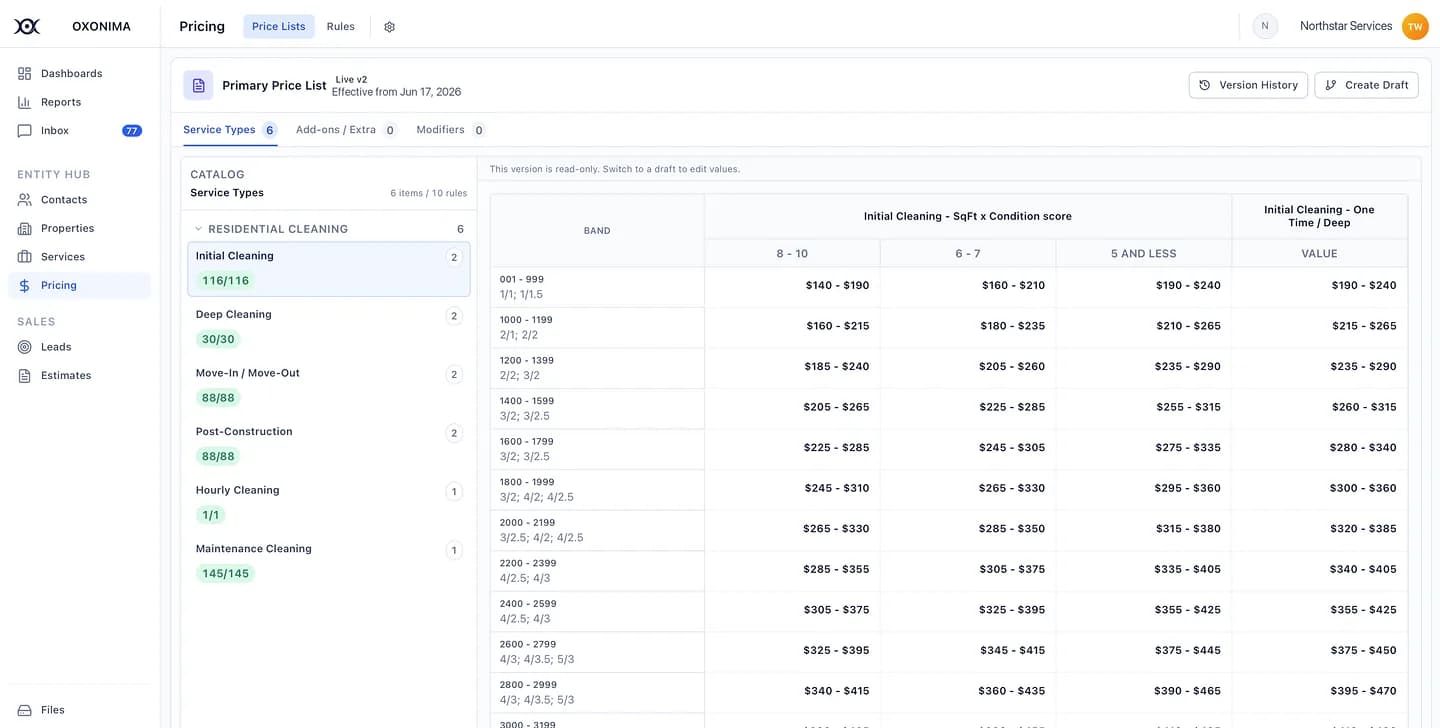Screen dimensions: 1440x728
Task: Select Post-Construction service type
Action: (x=329, y=445)
